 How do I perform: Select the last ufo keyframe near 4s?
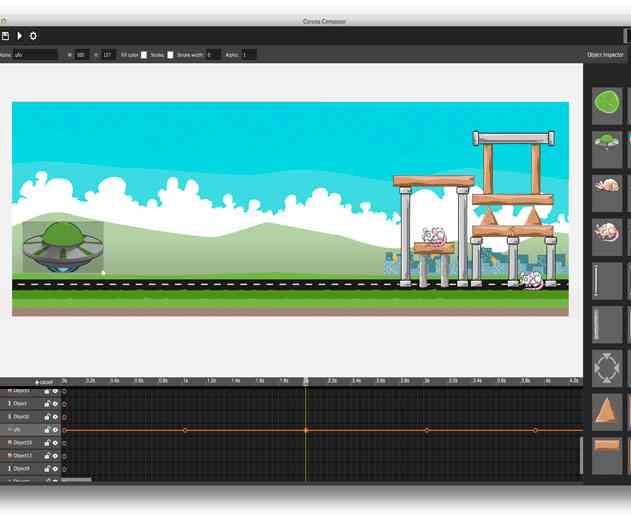click(x=535, y=430)
